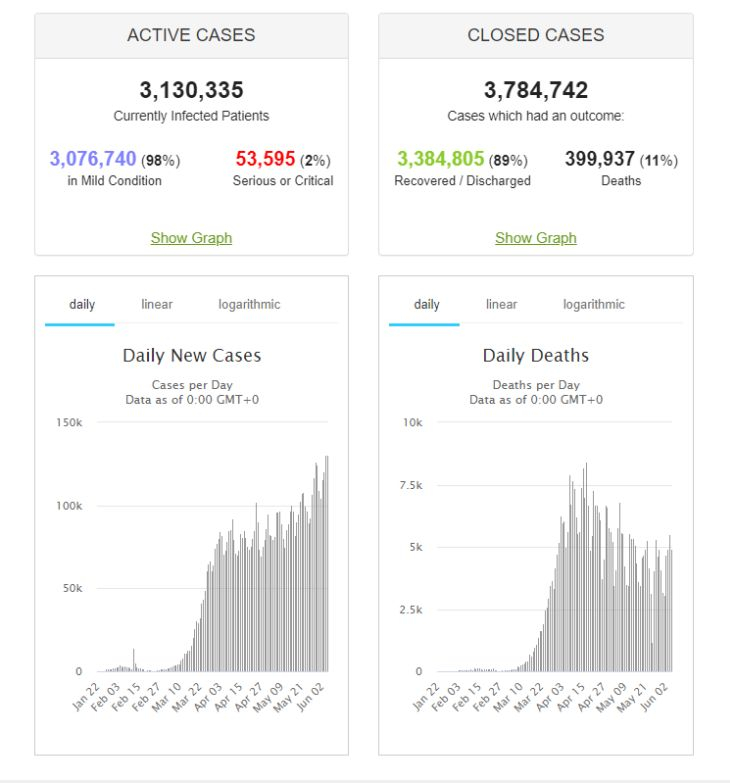The image size is (730, 783).
Task: Click the 3,130,335 currently infected total
Action: tap(191, 90)
